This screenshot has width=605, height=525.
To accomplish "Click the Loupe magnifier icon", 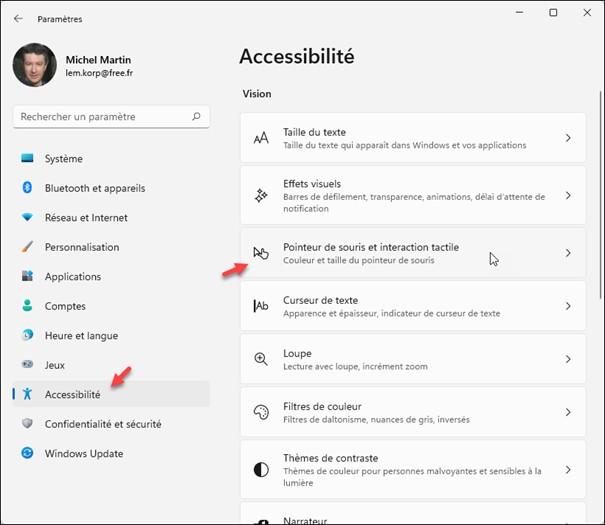I will (x=261, y=359).
